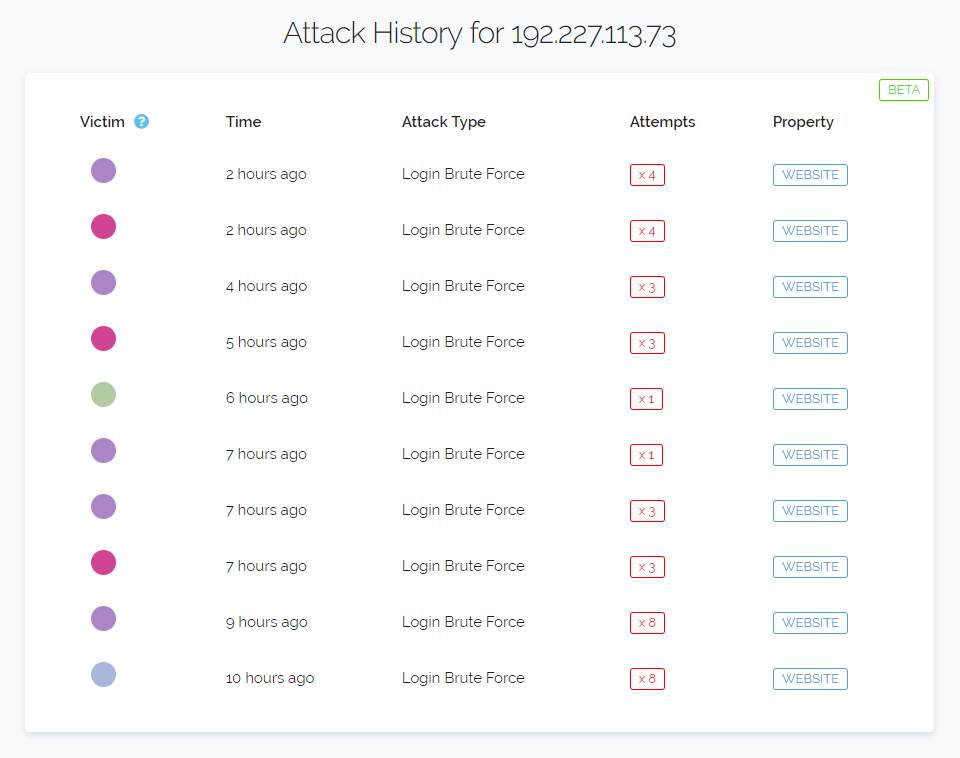Click the Time column header
Image resolution: width=960 pixels, height=758 pixels.
click(x=243, y=122)
